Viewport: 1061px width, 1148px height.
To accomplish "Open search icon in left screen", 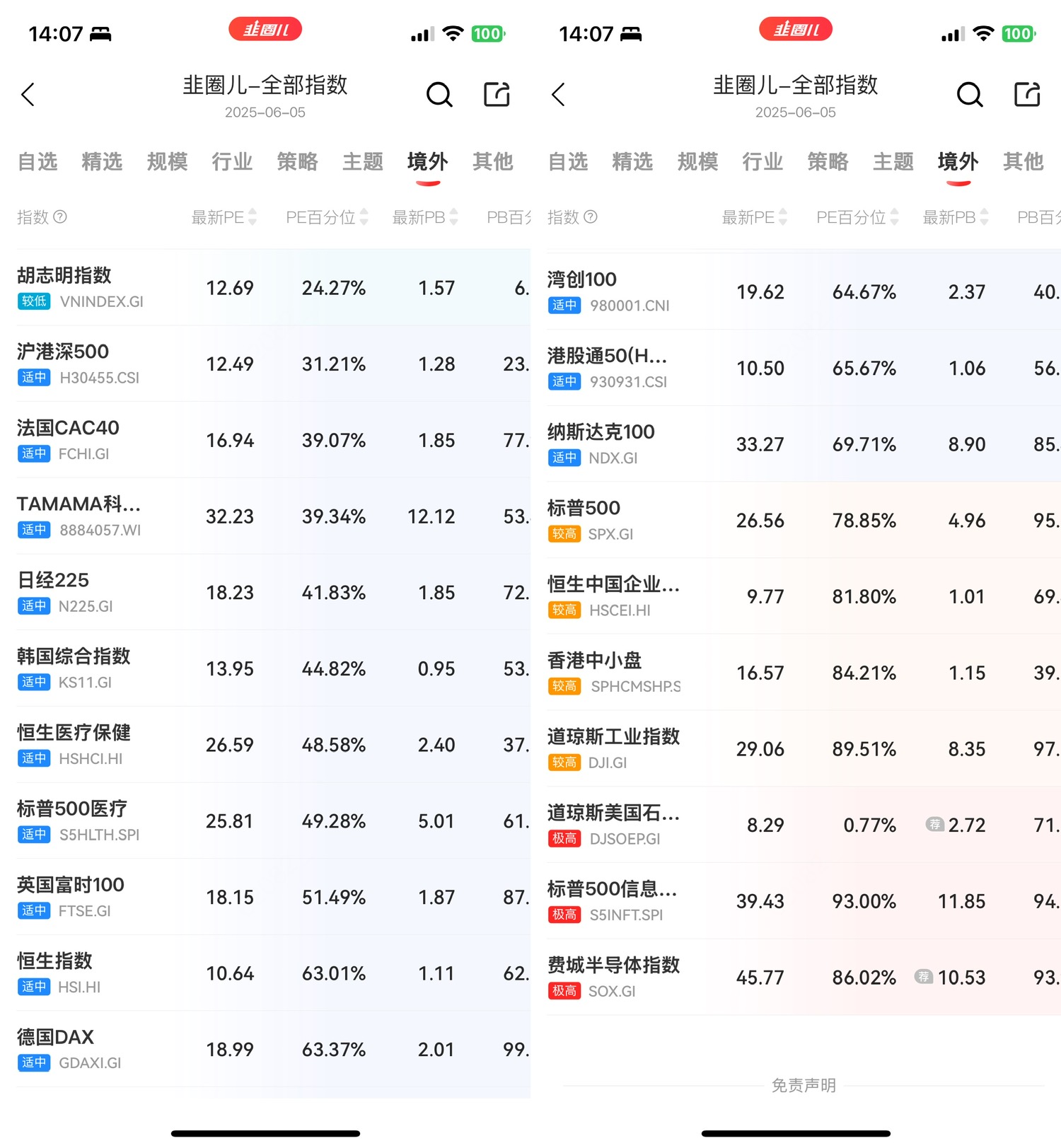I will [x=439, y=94].
